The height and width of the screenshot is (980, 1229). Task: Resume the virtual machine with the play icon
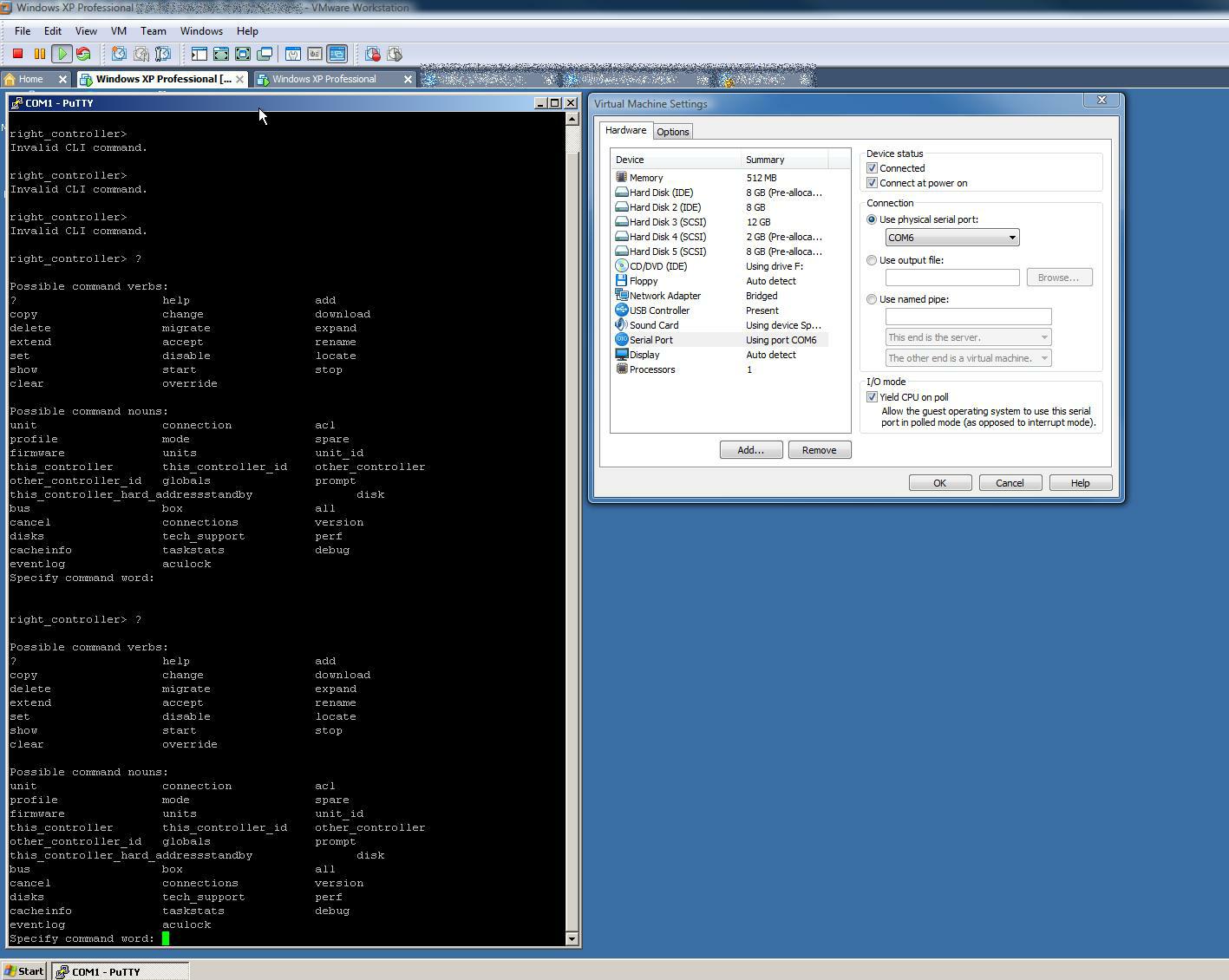pos(62,53)
